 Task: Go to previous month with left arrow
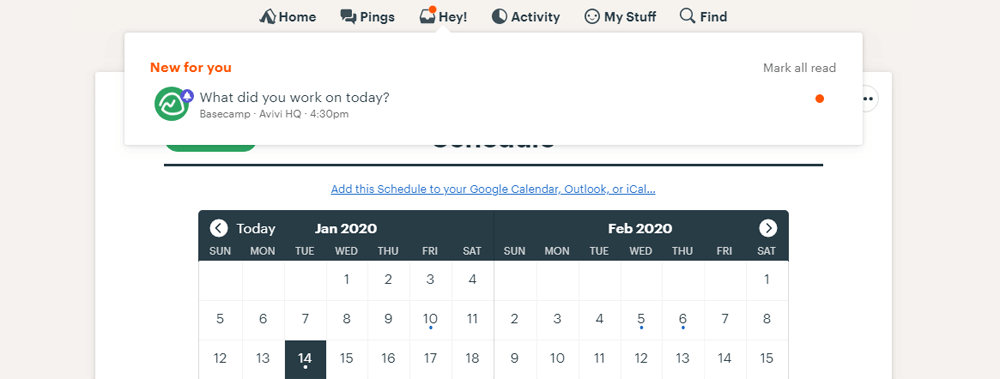tap(219, 228)
